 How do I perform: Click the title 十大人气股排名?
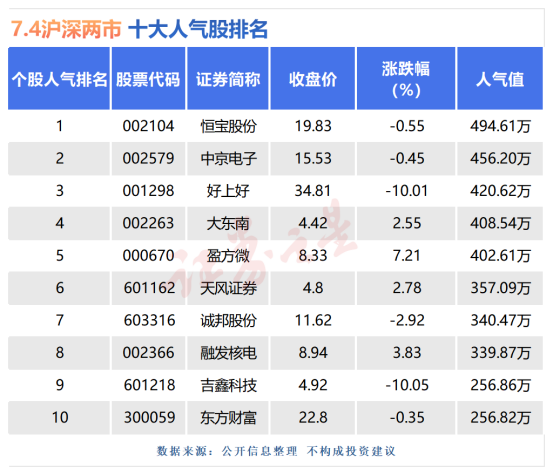pos(198,29)
